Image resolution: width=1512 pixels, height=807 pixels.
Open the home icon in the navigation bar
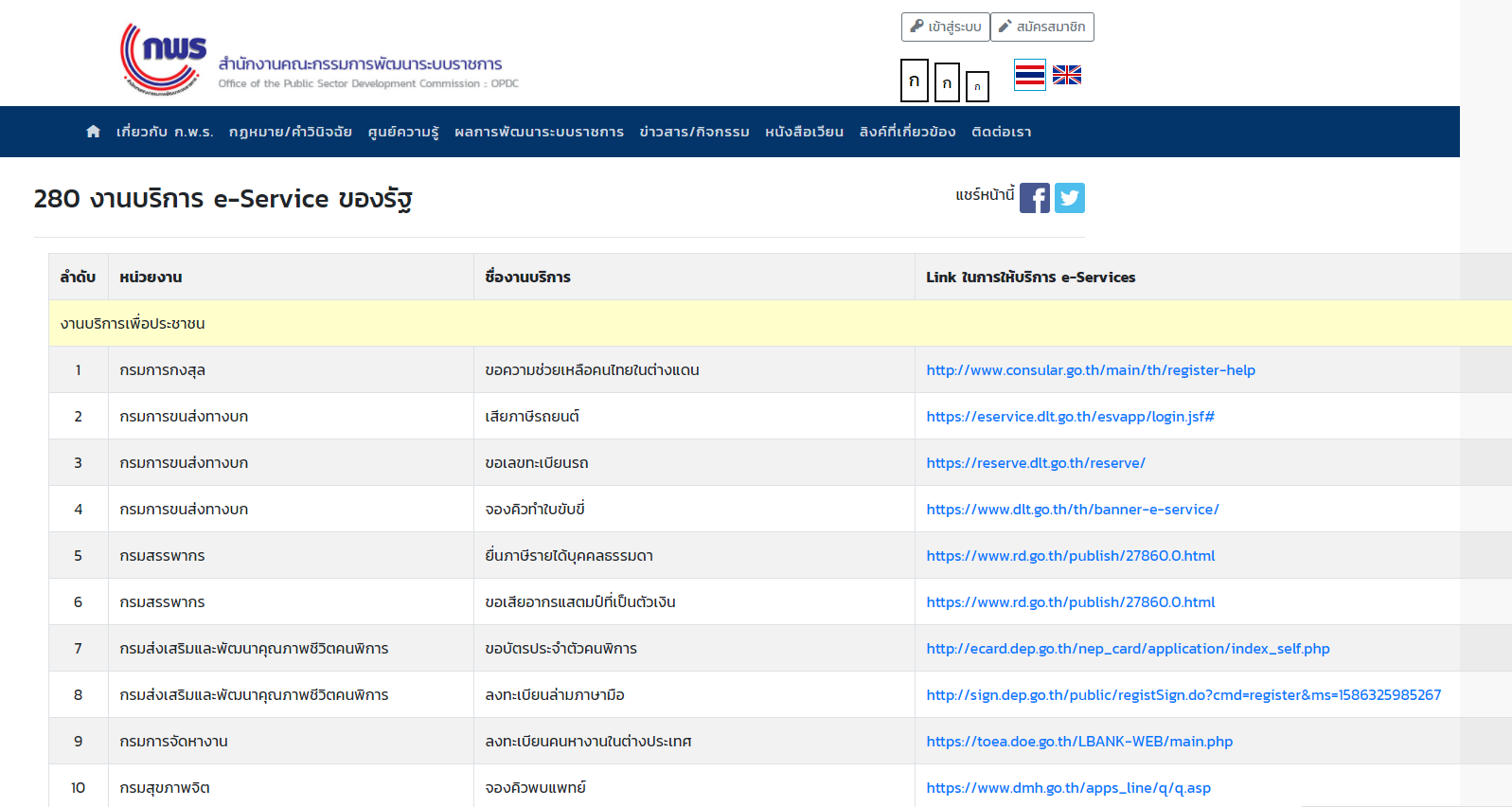coord(93,132)
